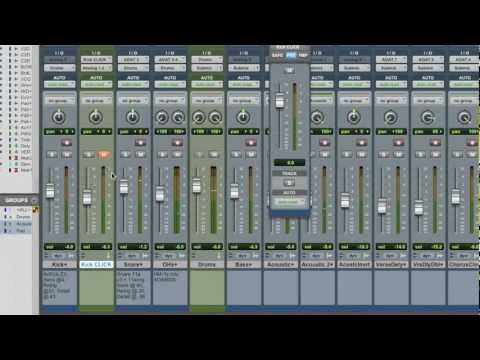Image resolution: width=480 pixels, height=360 pixels.
Task: Click the OHs right pan knob
Action: tap(178, 117)
